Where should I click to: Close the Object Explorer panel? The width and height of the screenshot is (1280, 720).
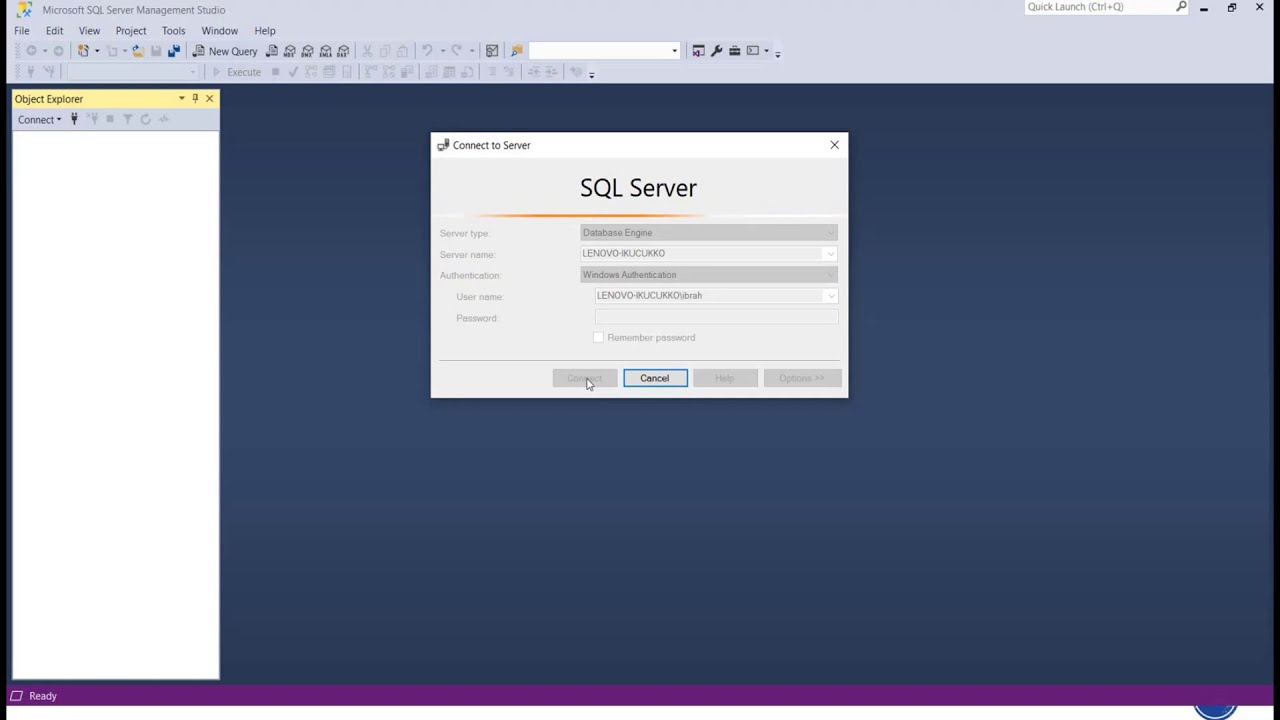tap(209, 98)
